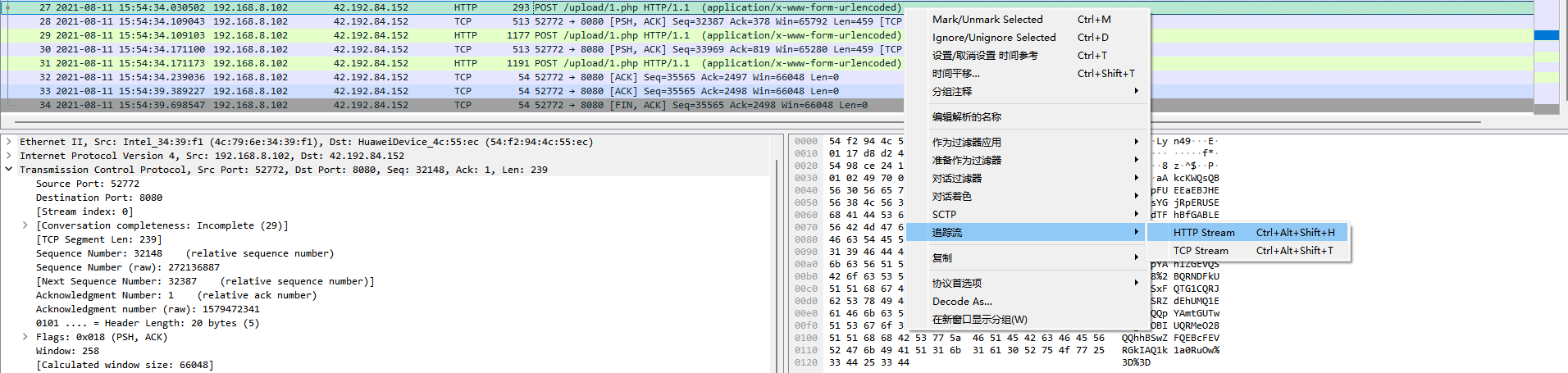Viewport: 1568px width, 373px height.
Task: Select packet 34 FIN, ACK row
Action: [x=451, y=105]
